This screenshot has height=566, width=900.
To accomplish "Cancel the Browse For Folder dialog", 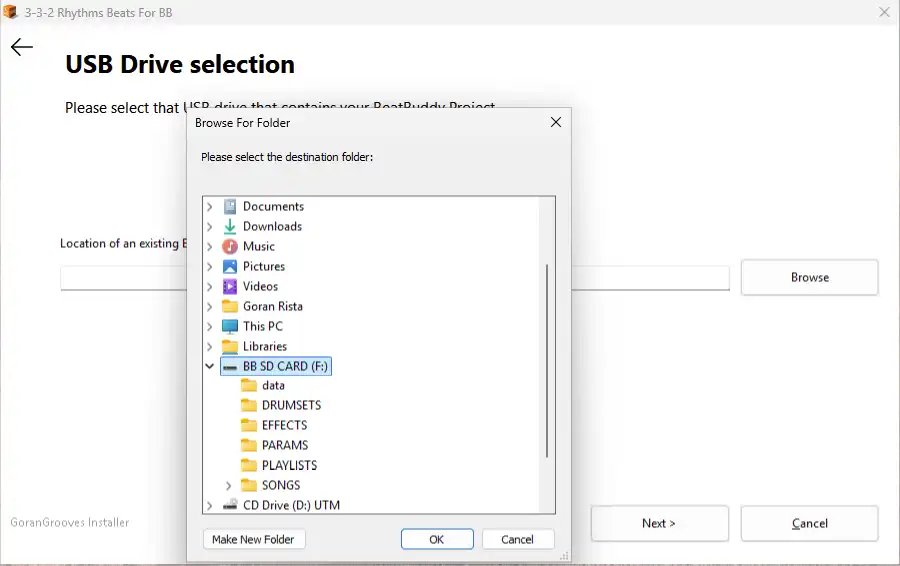I will (x=518, y=539).
